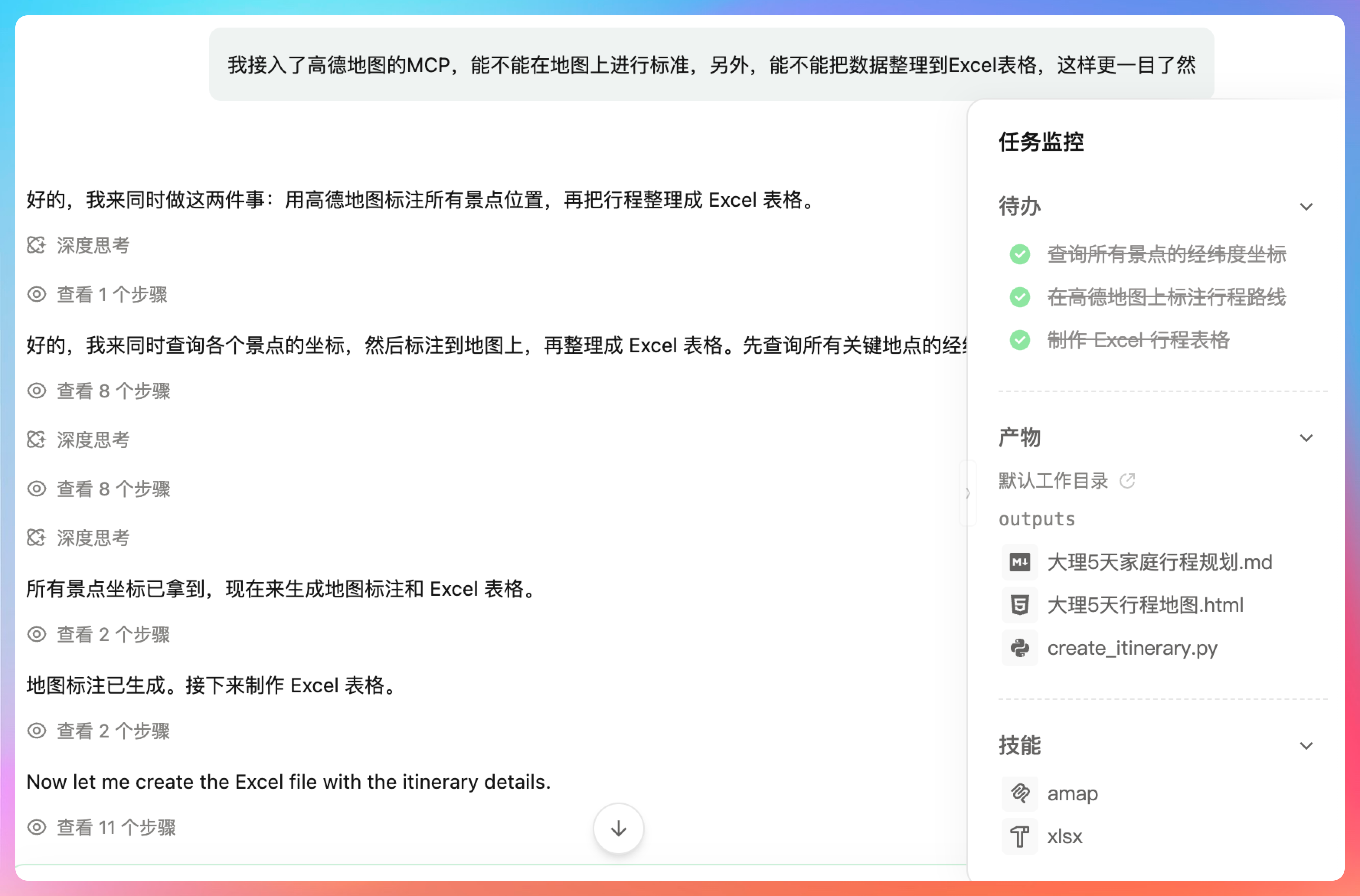Open external link icon beside 默认工作目录
1360x896 pixels.
pyautogui.click(x=1127, y=481)
